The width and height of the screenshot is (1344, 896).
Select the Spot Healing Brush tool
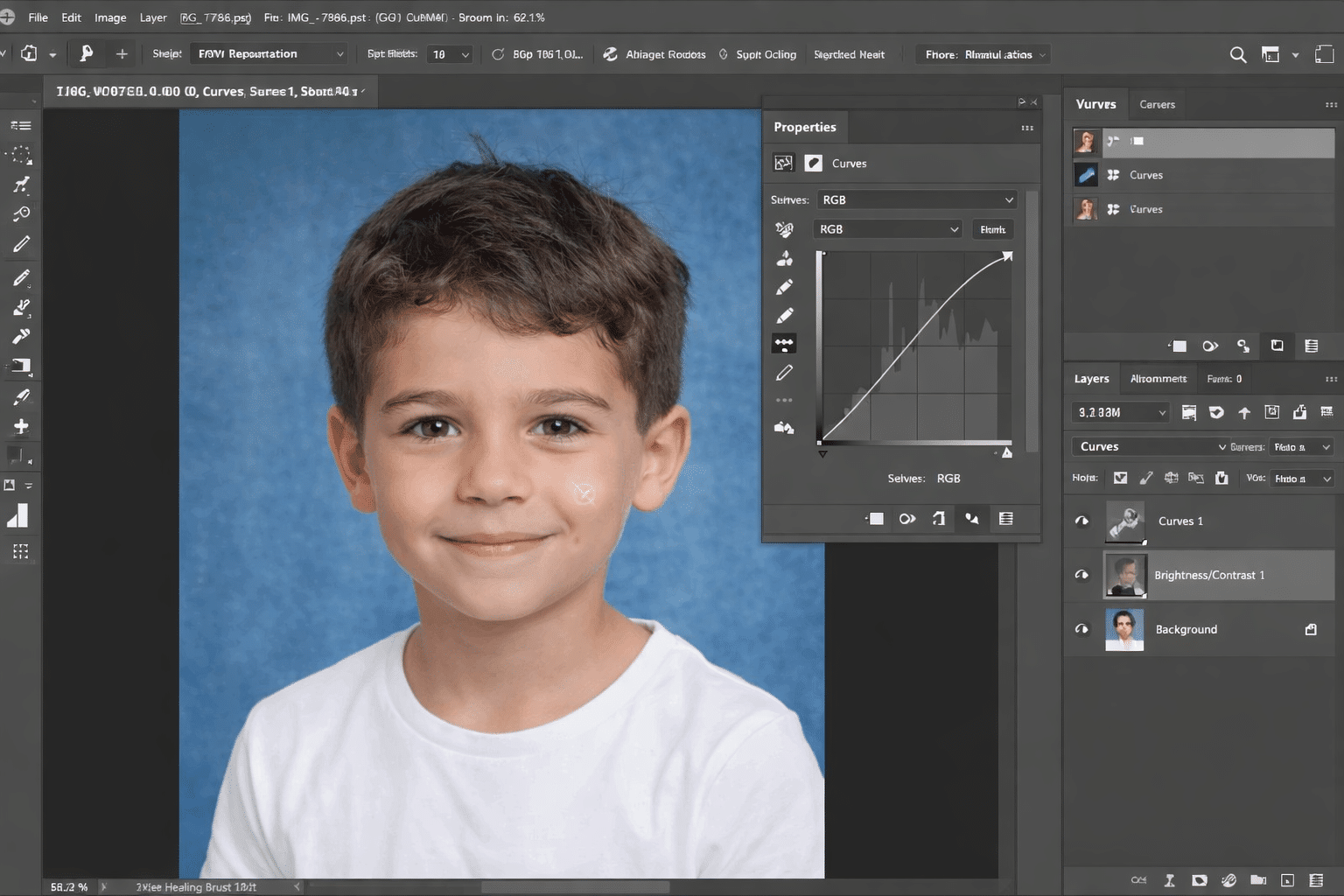[21, 306]
